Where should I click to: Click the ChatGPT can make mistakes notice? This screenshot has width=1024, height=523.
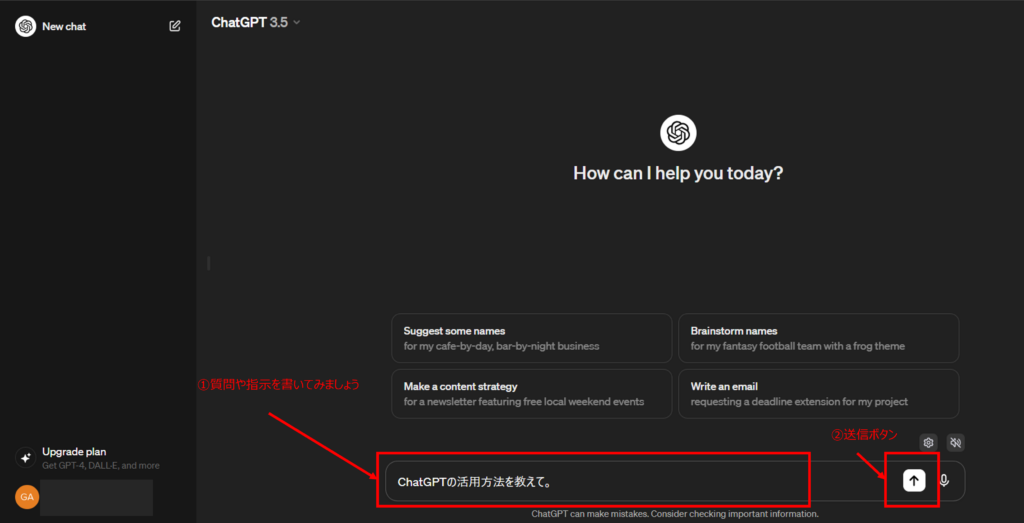coord(675,514)
